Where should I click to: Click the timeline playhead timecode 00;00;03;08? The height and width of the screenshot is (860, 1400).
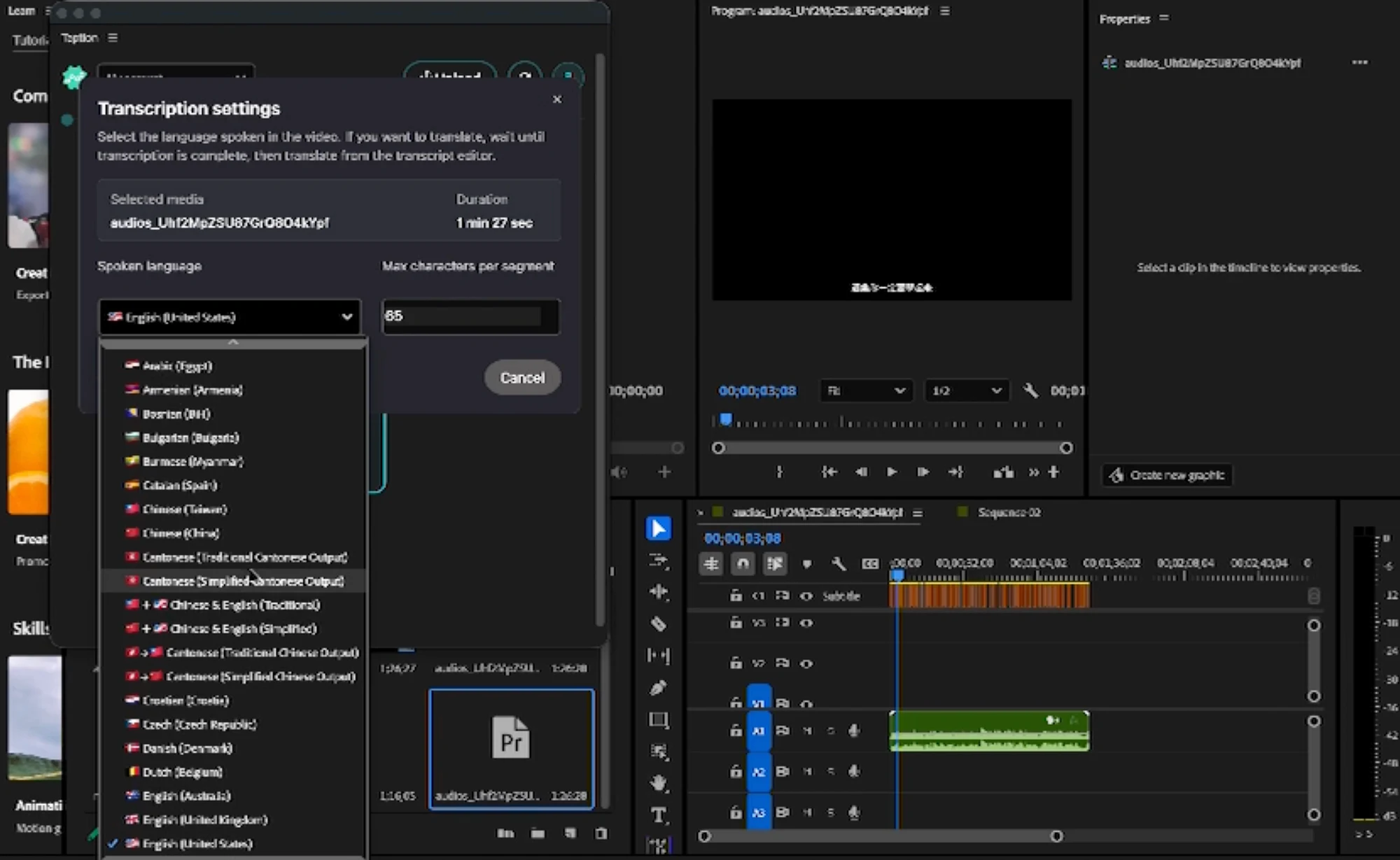coord(743,539)
